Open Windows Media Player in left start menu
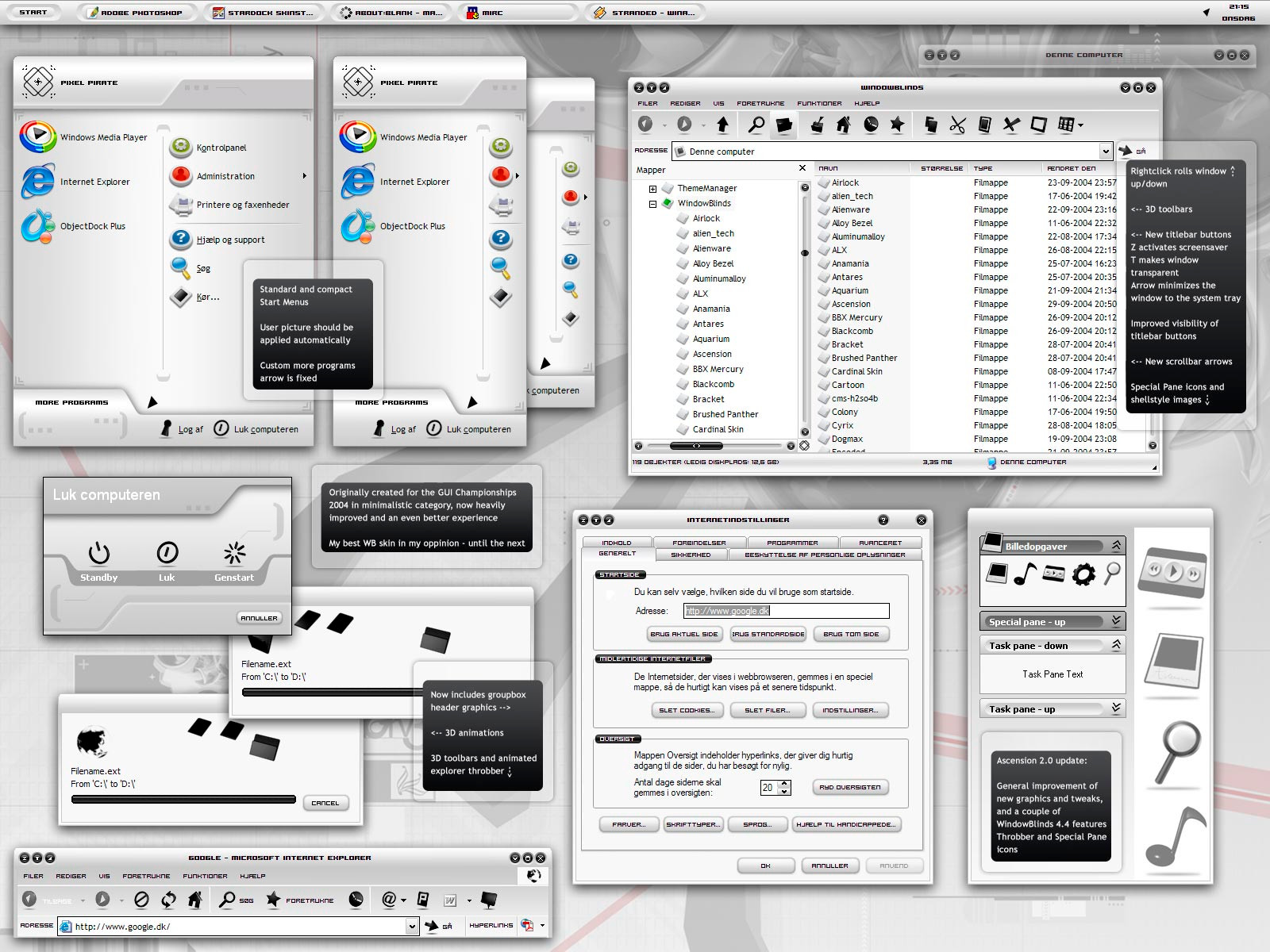This screenshot has width=1270, height=952. [x=83, y=137]
